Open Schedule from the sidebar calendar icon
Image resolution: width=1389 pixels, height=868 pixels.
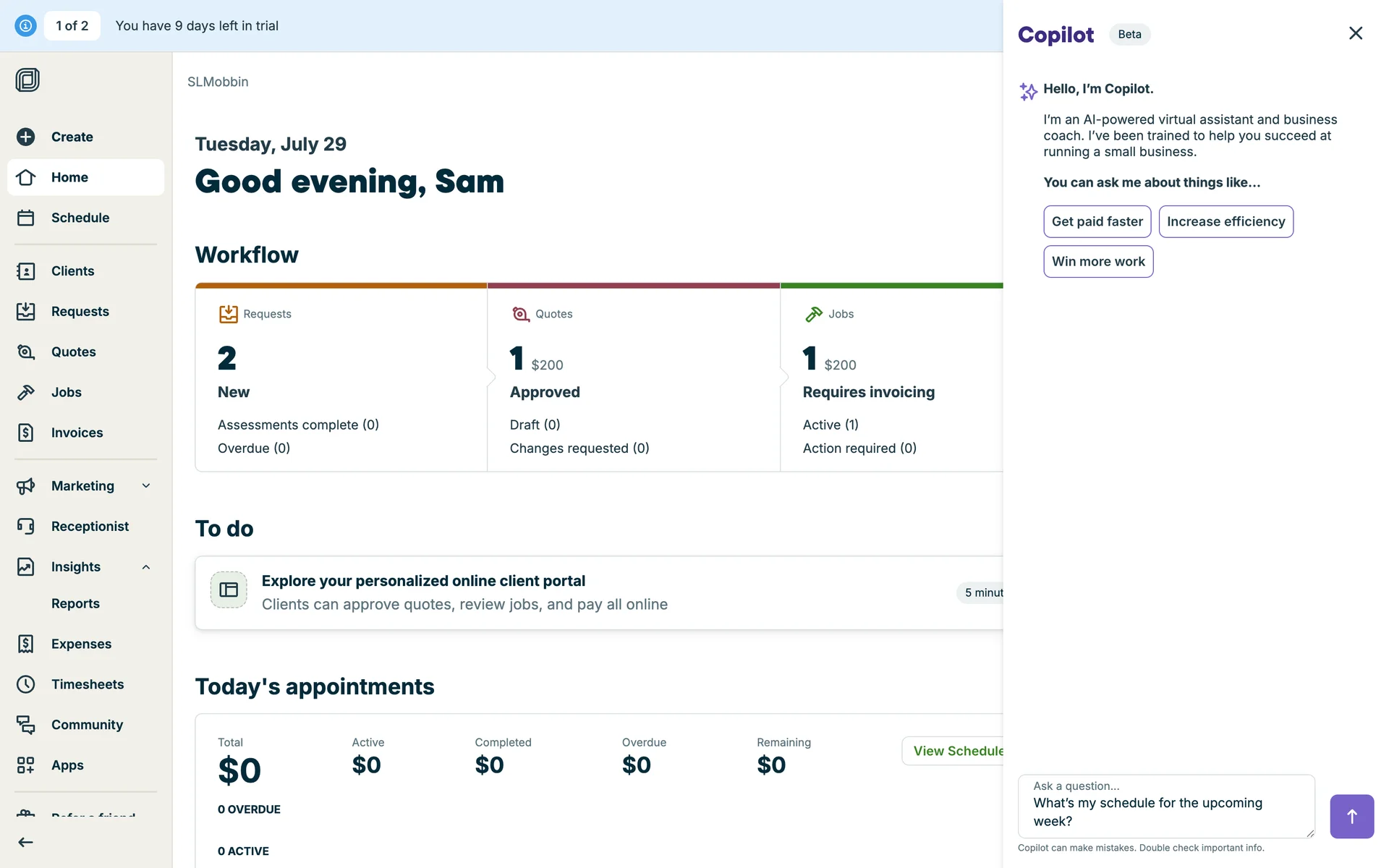[26, 218]
